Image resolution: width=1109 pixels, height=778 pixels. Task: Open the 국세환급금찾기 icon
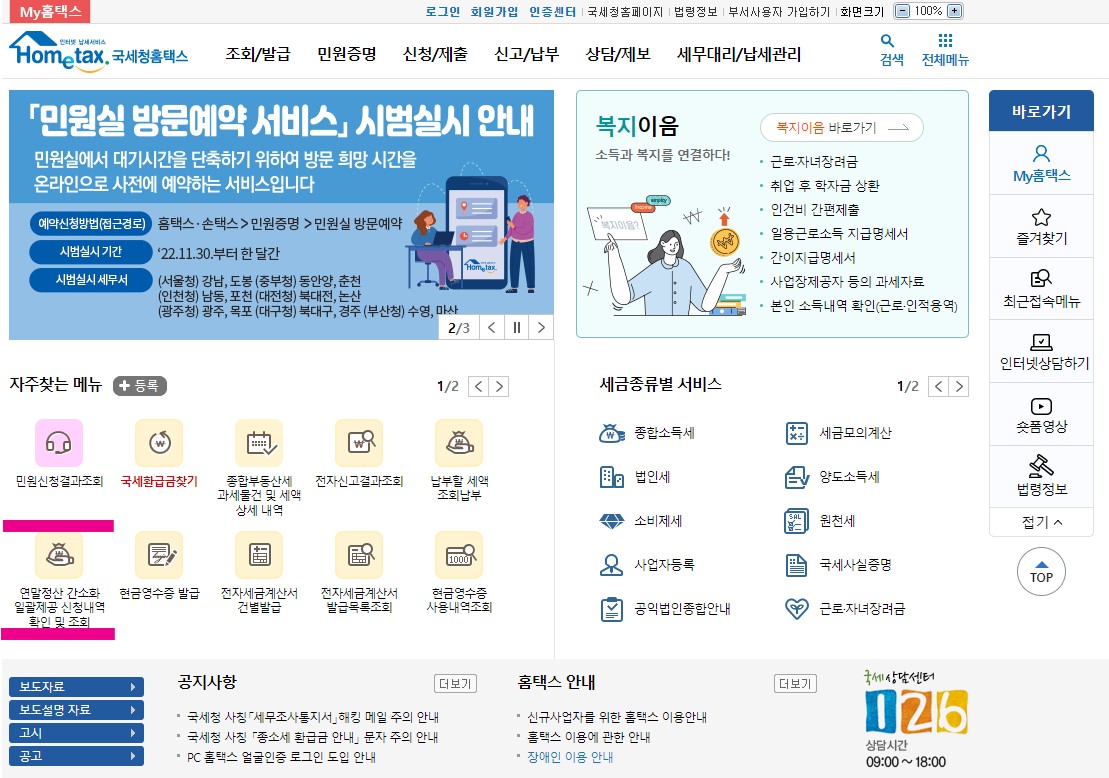[159, 443]
